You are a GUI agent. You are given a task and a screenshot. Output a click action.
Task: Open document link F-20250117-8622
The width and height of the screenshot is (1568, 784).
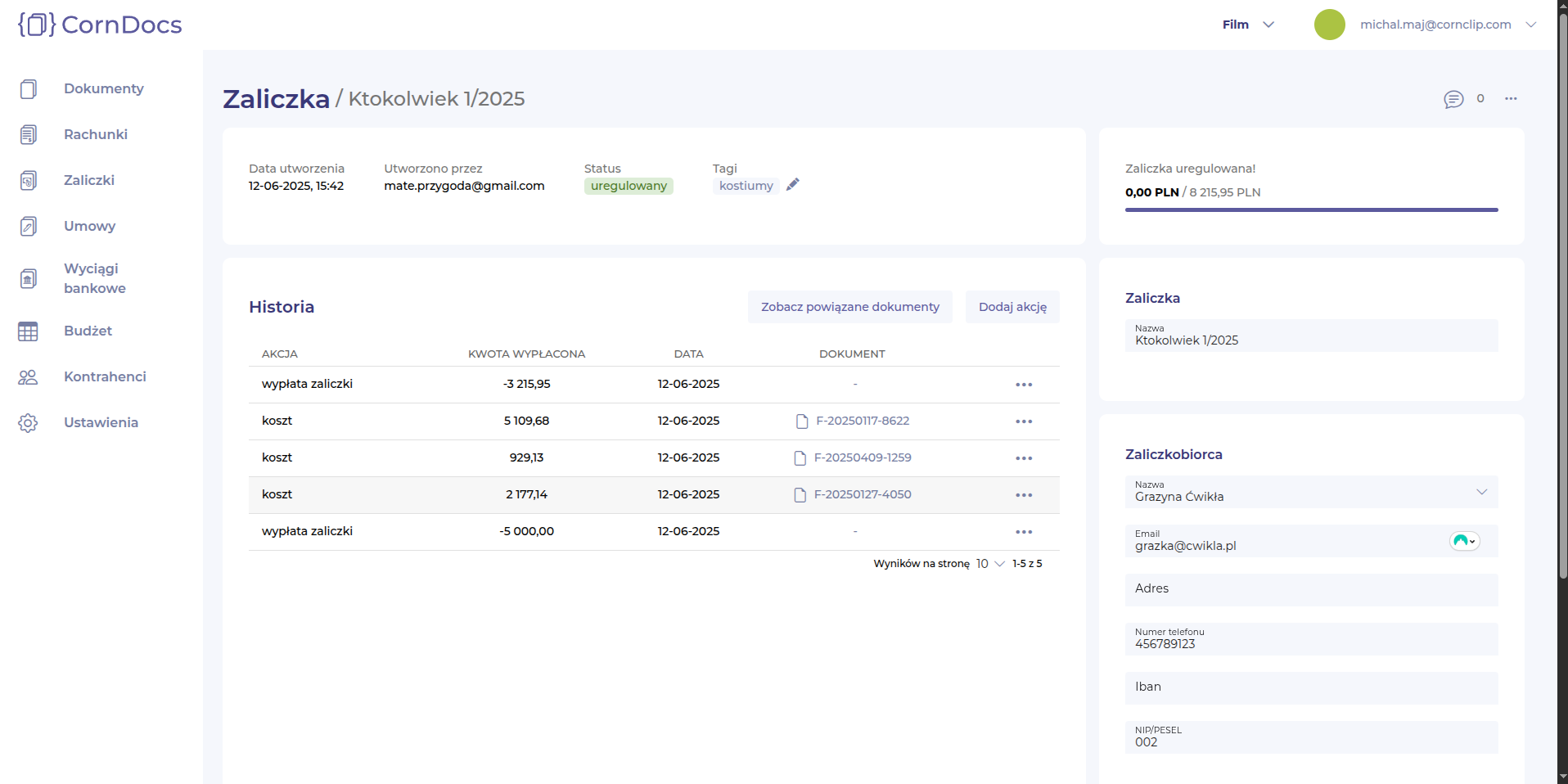(x=863, y=421)
